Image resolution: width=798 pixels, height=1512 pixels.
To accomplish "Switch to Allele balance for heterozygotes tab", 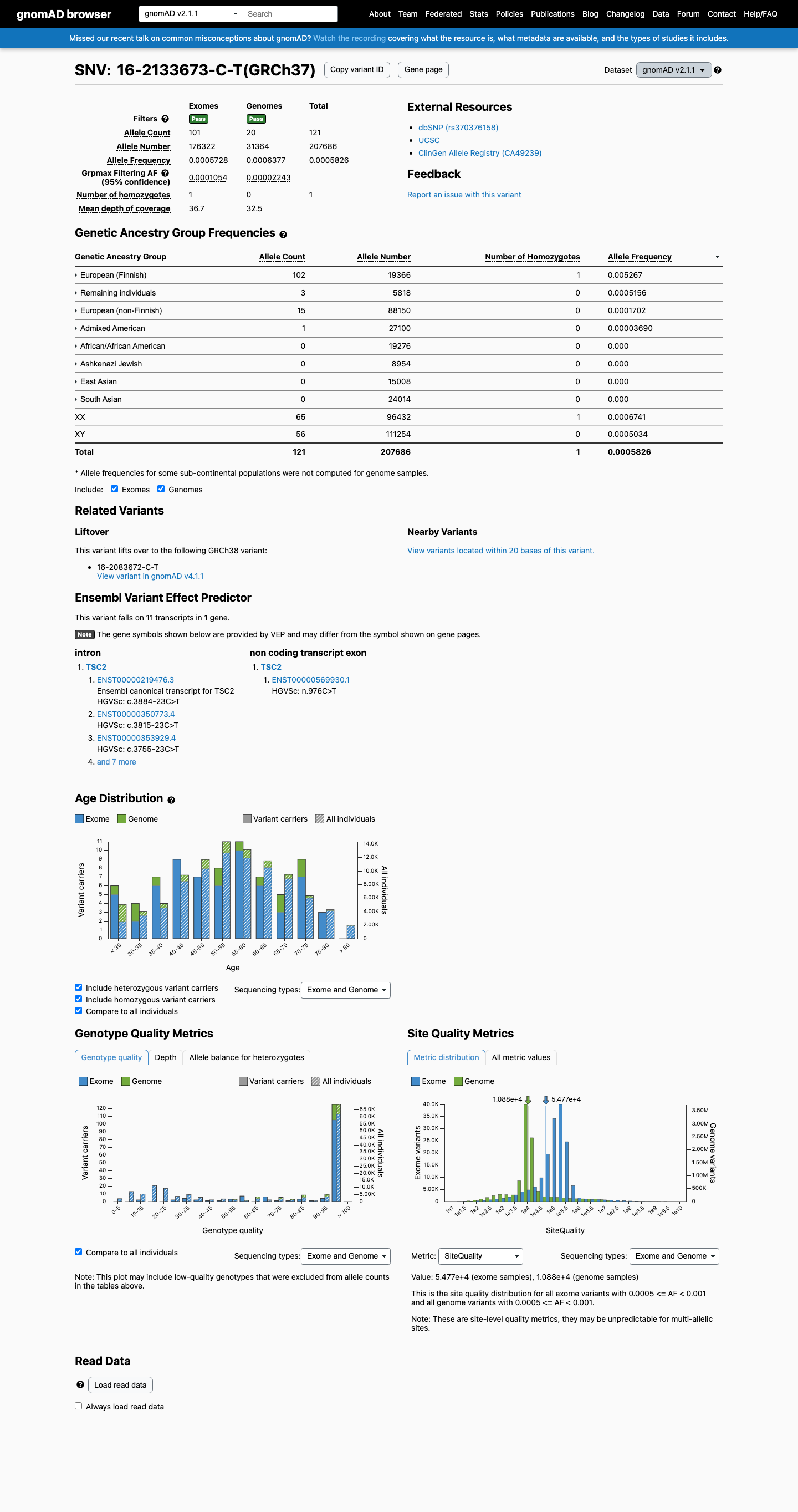I will [247, 1057].
